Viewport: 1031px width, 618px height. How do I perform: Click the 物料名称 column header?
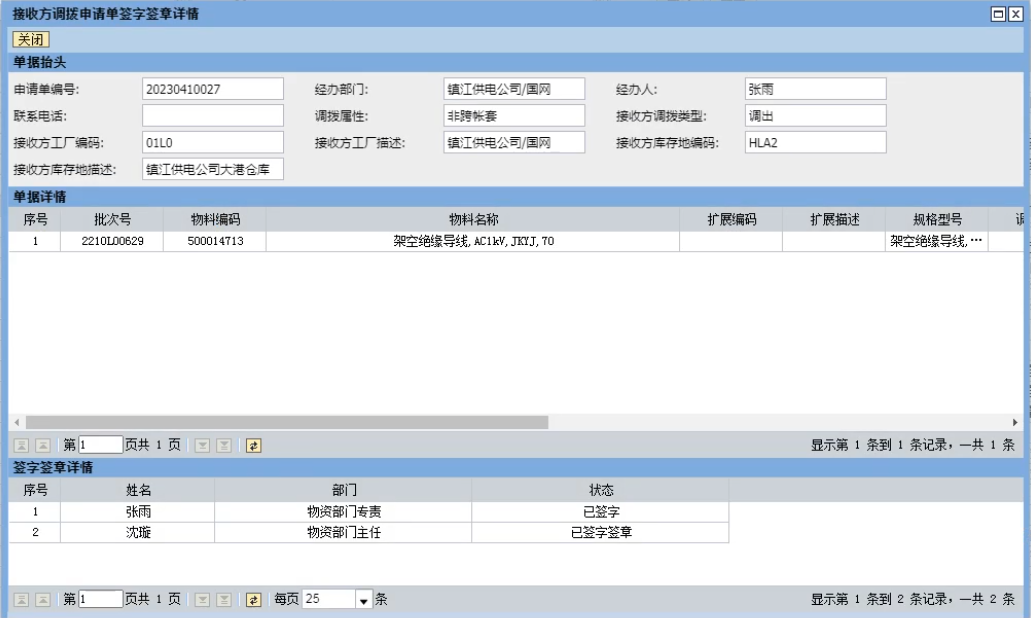pyautogui.click(x=473, y=220)
